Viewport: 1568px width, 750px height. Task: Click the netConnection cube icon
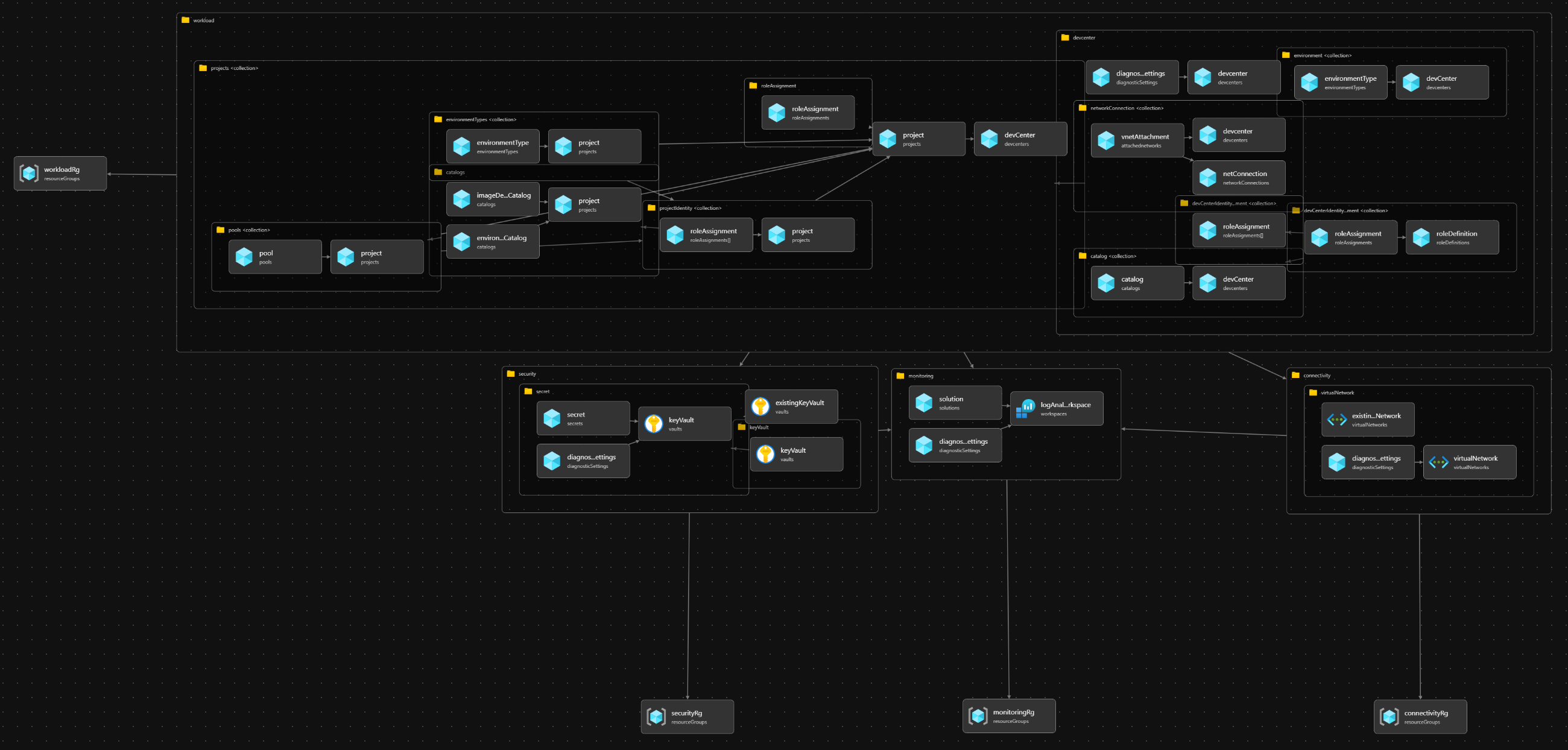coord(1207,178)
